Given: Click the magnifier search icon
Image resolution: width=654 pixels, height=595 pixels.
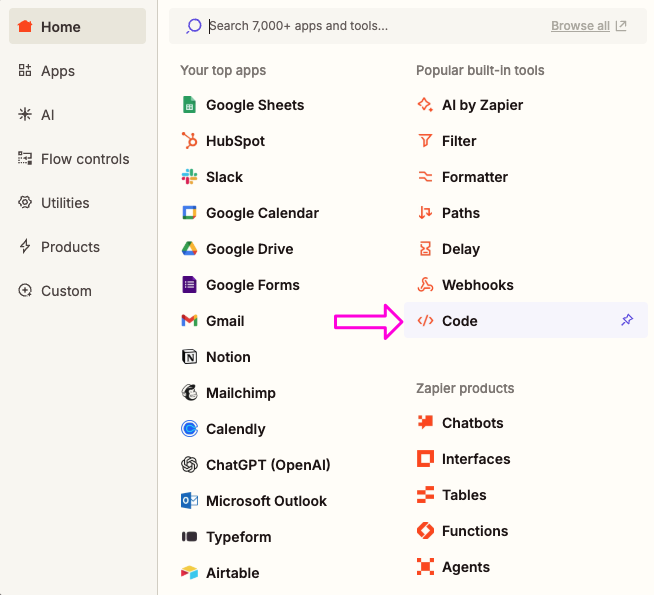Looking at the screenshot, I should coord(194,26).
